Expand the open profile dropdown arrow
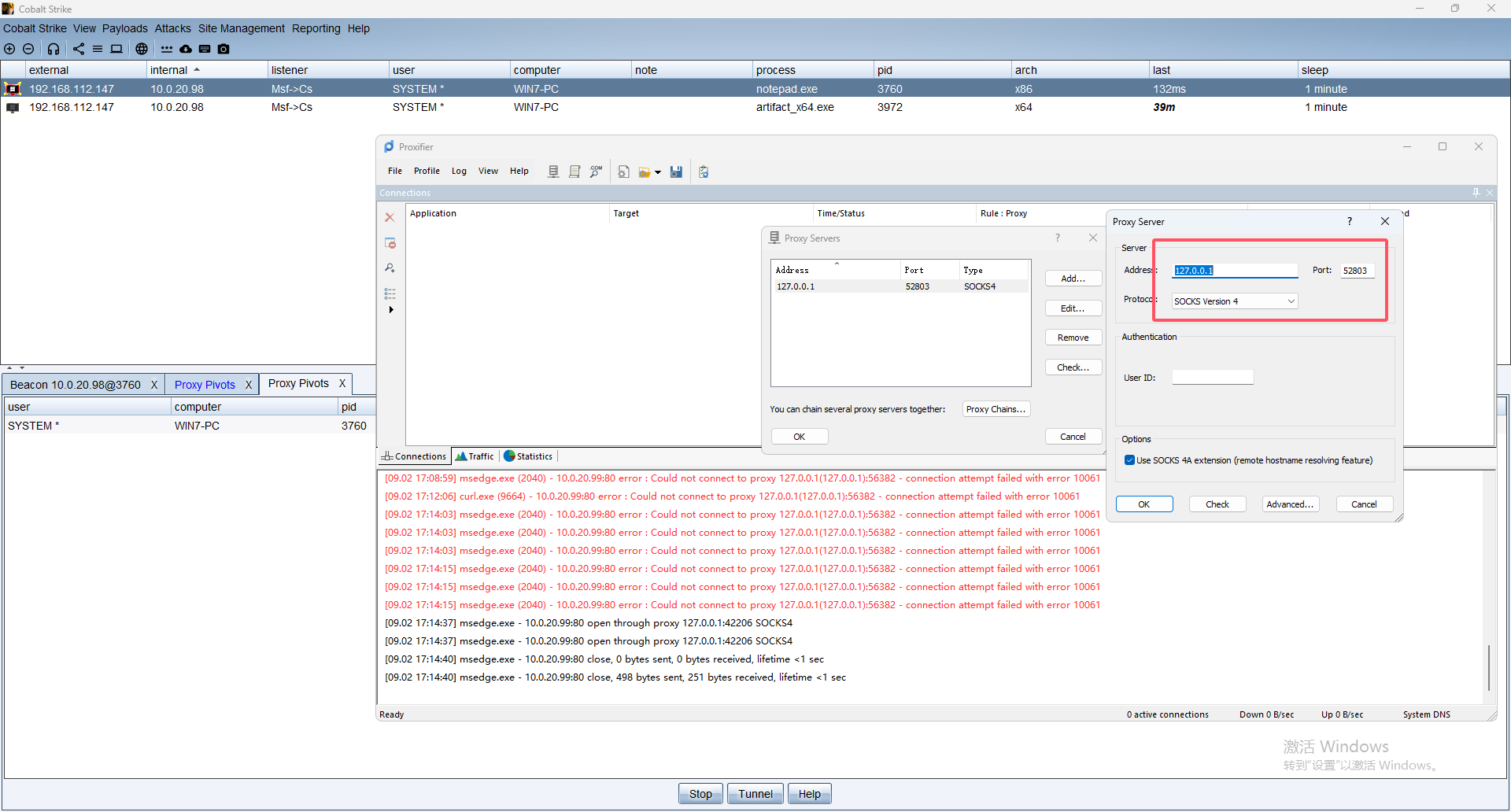Viewport: 1511px width, 812px height. (658, 172)
